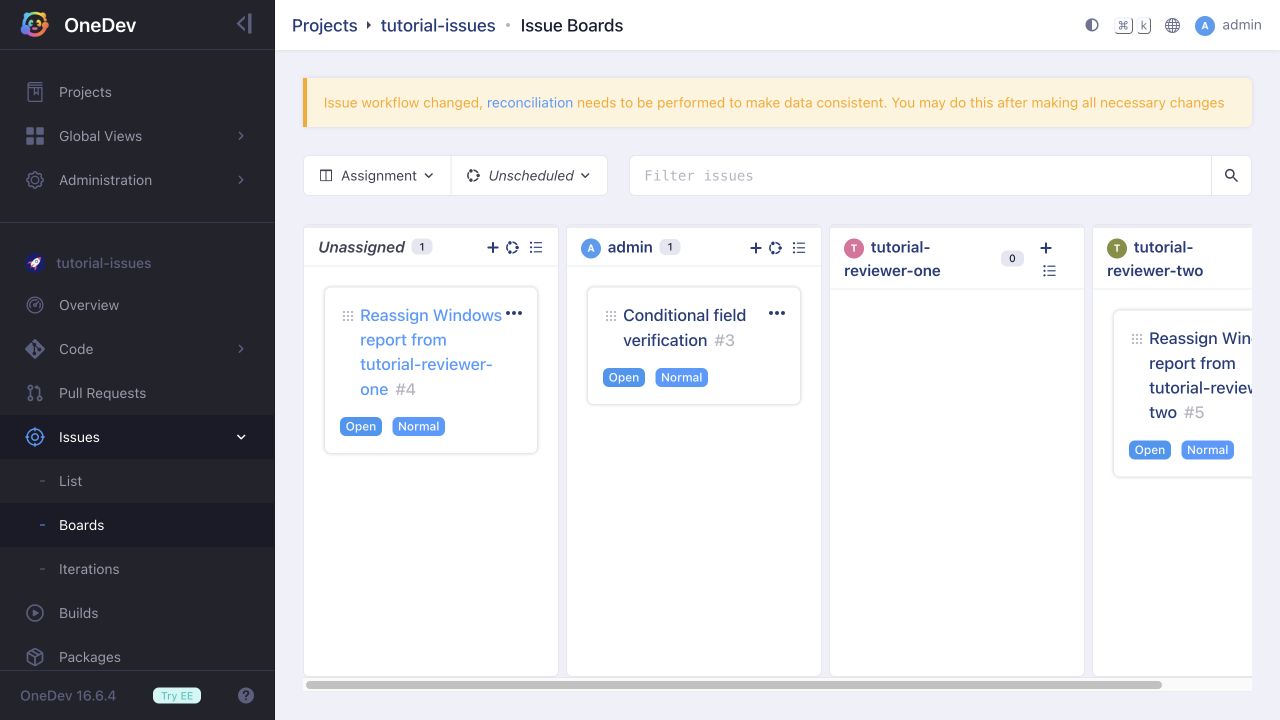Click the Try EE badge
This screenshot has width=1280, height=720.
click(177, 696)
